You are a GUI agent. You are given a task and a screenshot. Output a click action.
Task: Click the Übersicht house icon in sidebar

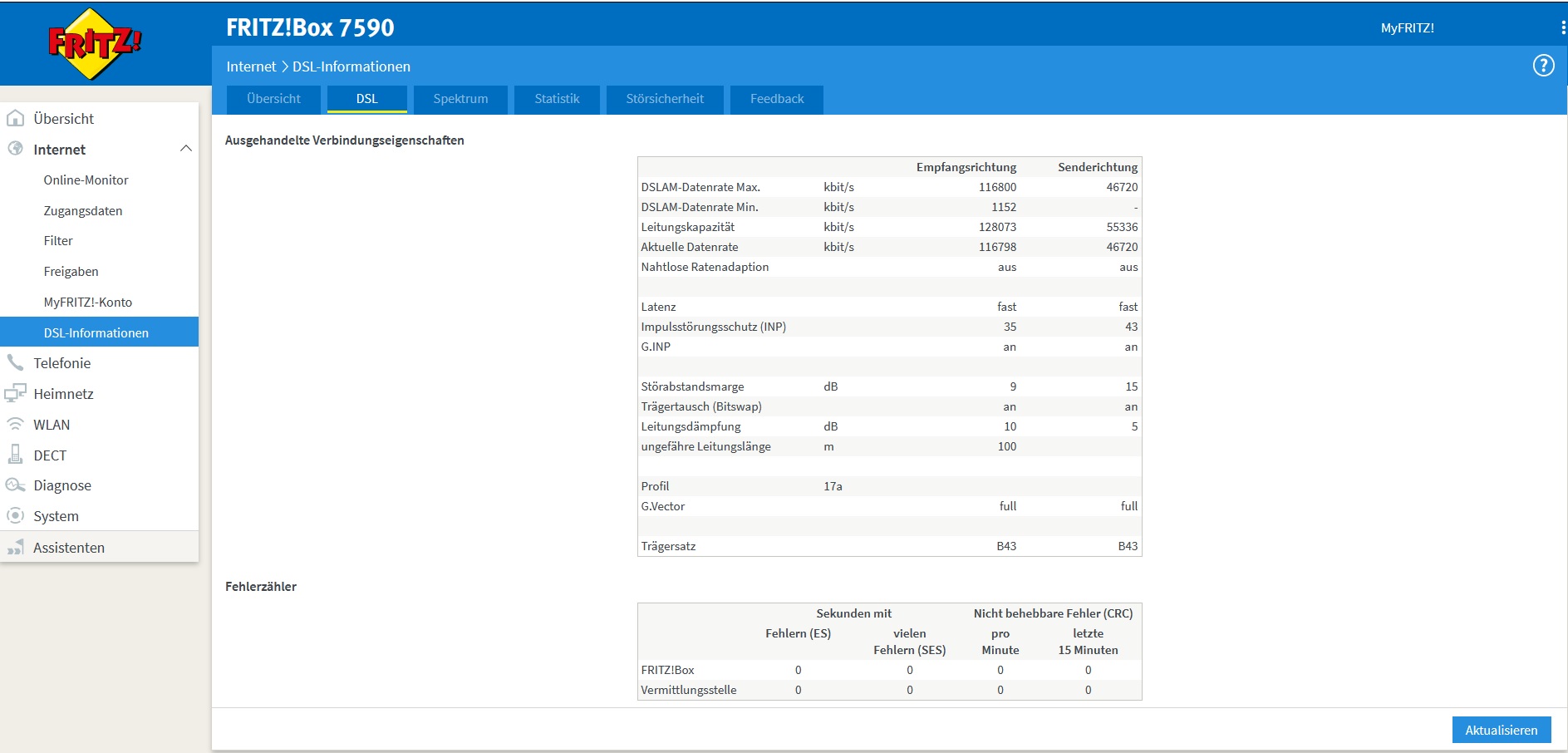(15, 118)
